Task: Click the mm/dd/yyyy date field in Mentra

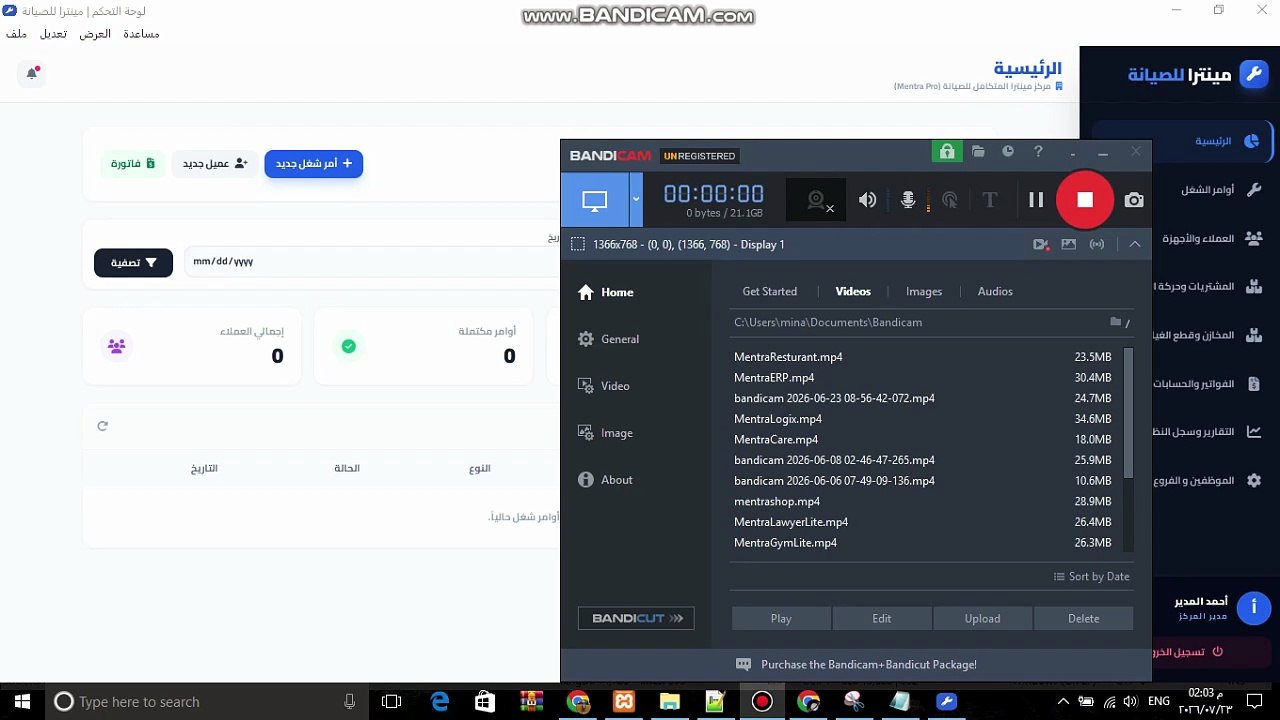Action: (372, 262)
